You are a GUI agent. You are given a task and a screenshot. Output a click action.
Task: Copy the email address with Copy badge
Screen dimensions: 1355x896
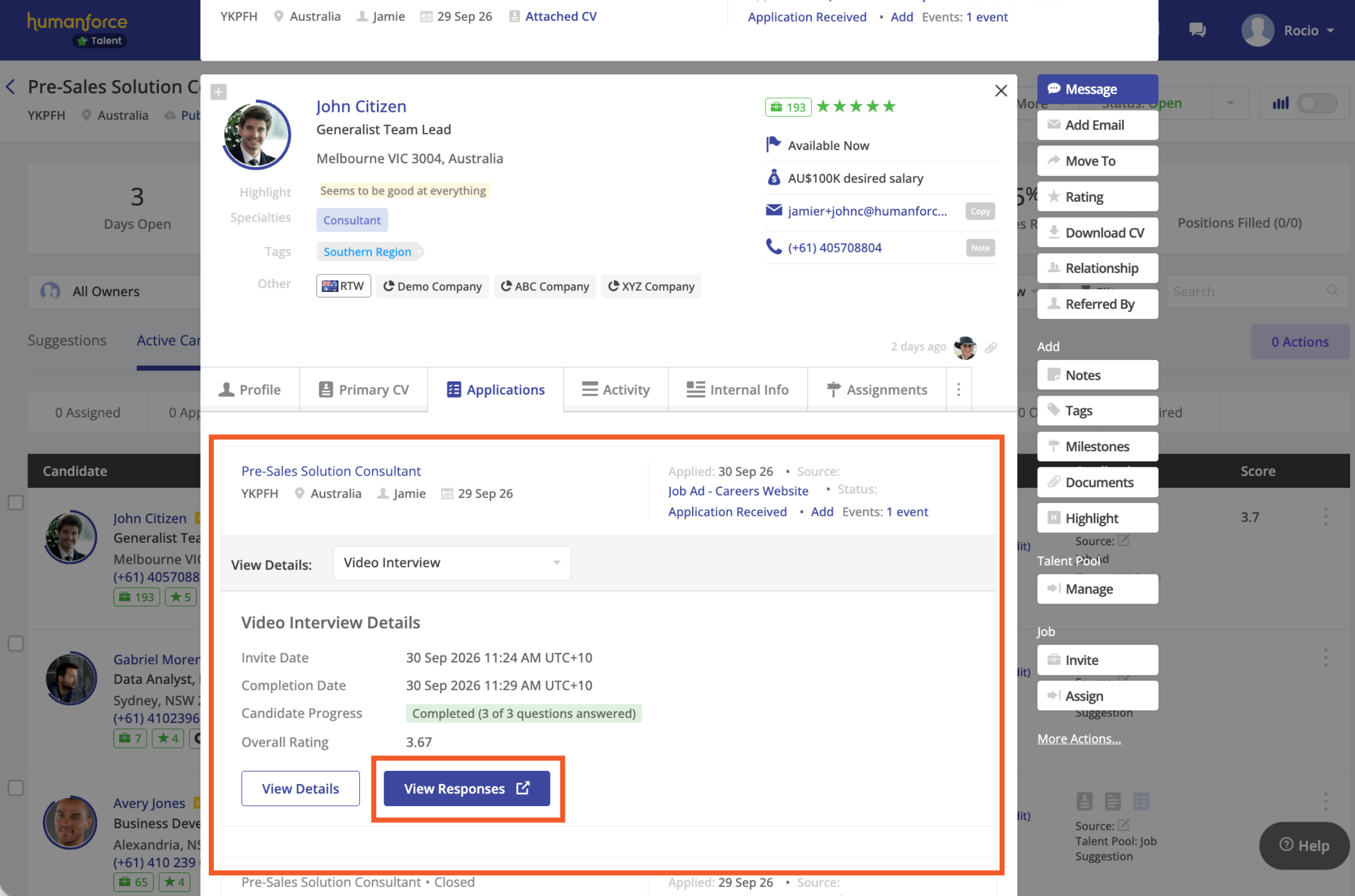pos(980,212)
